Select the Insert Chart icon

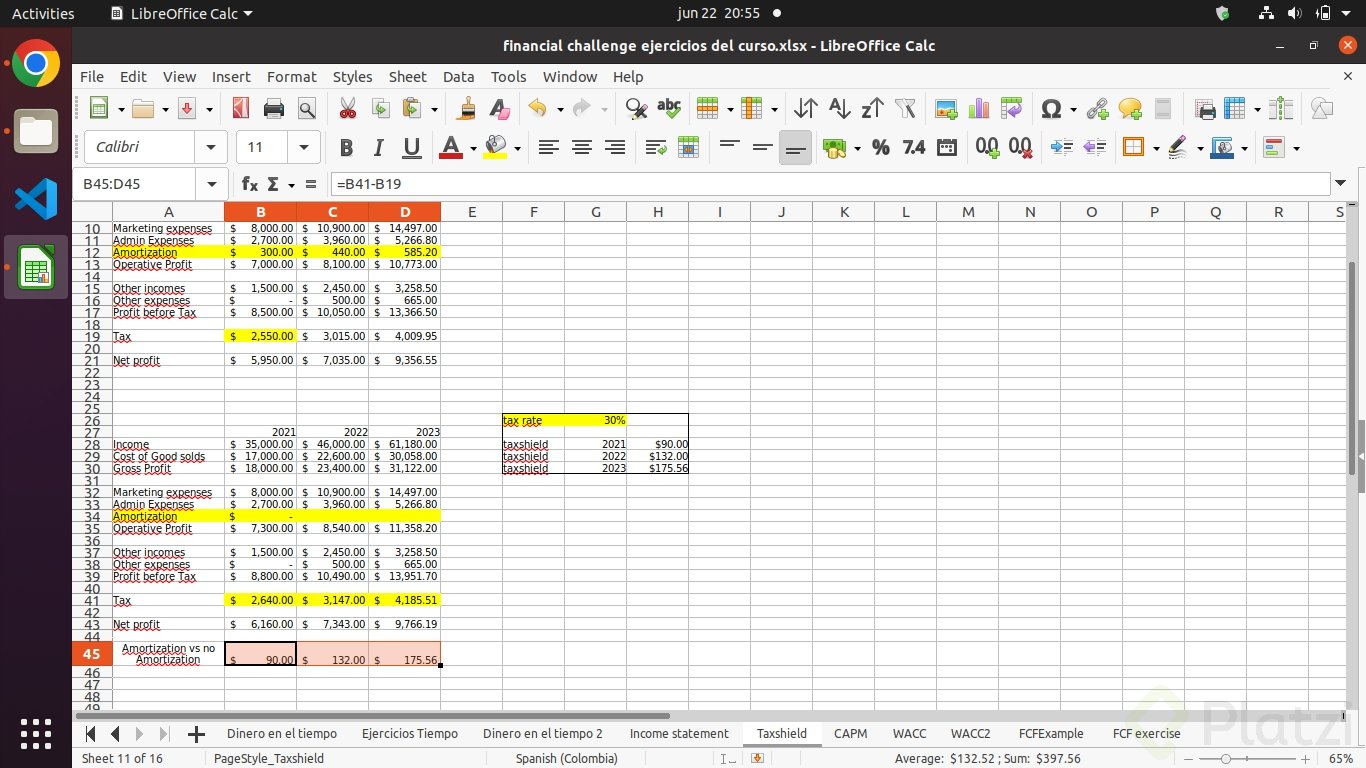pos(978,108)
